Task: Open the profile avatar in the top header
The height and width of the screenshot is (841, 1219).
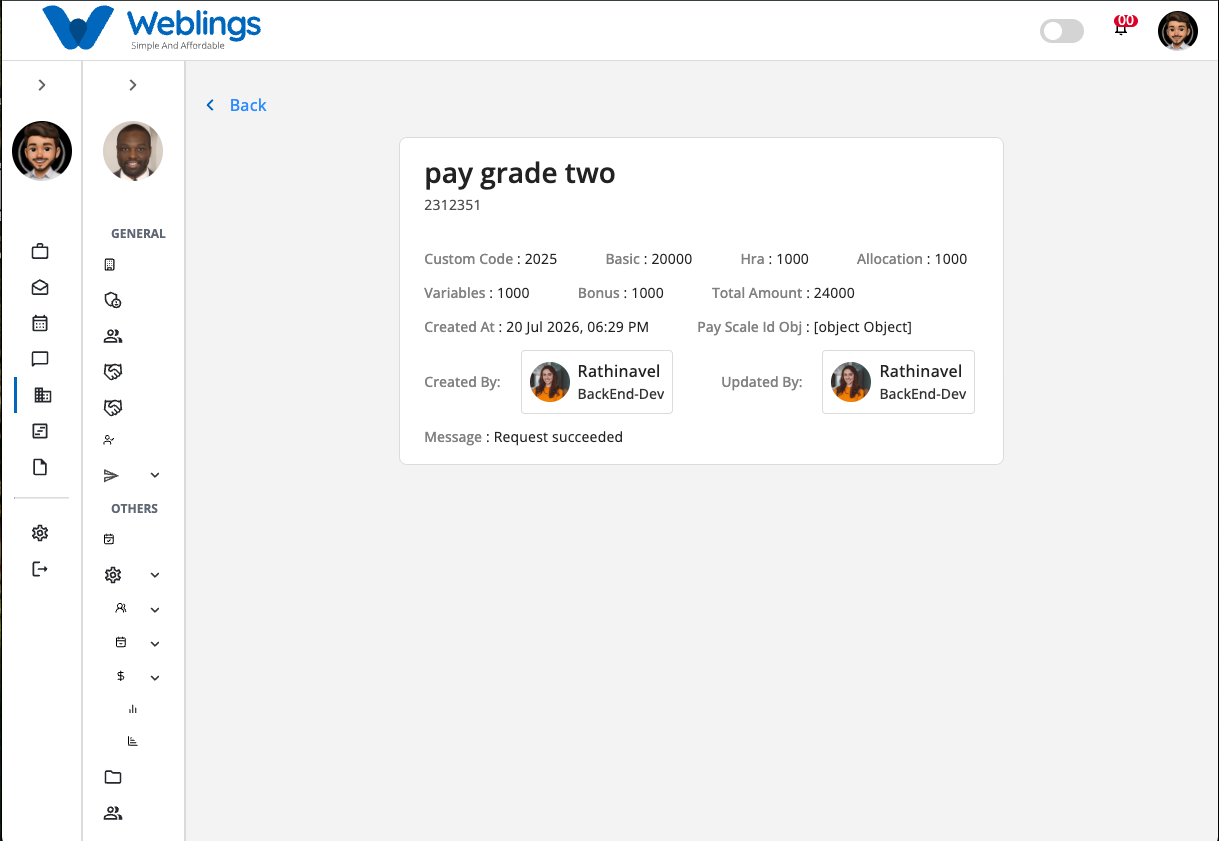Action: point(1178,31)
